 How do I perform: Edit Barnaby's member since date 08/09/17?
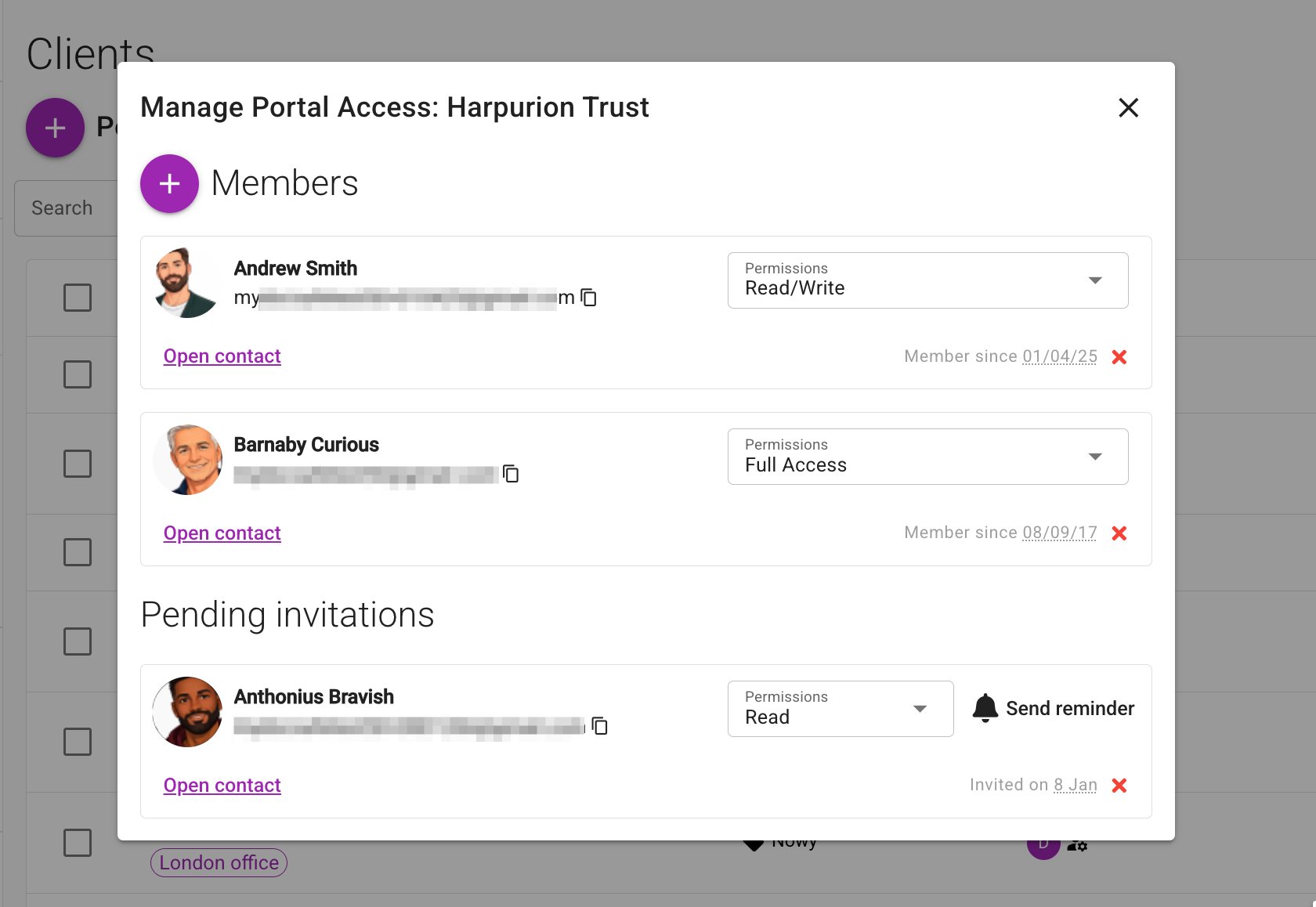[x=1060, y=532]
